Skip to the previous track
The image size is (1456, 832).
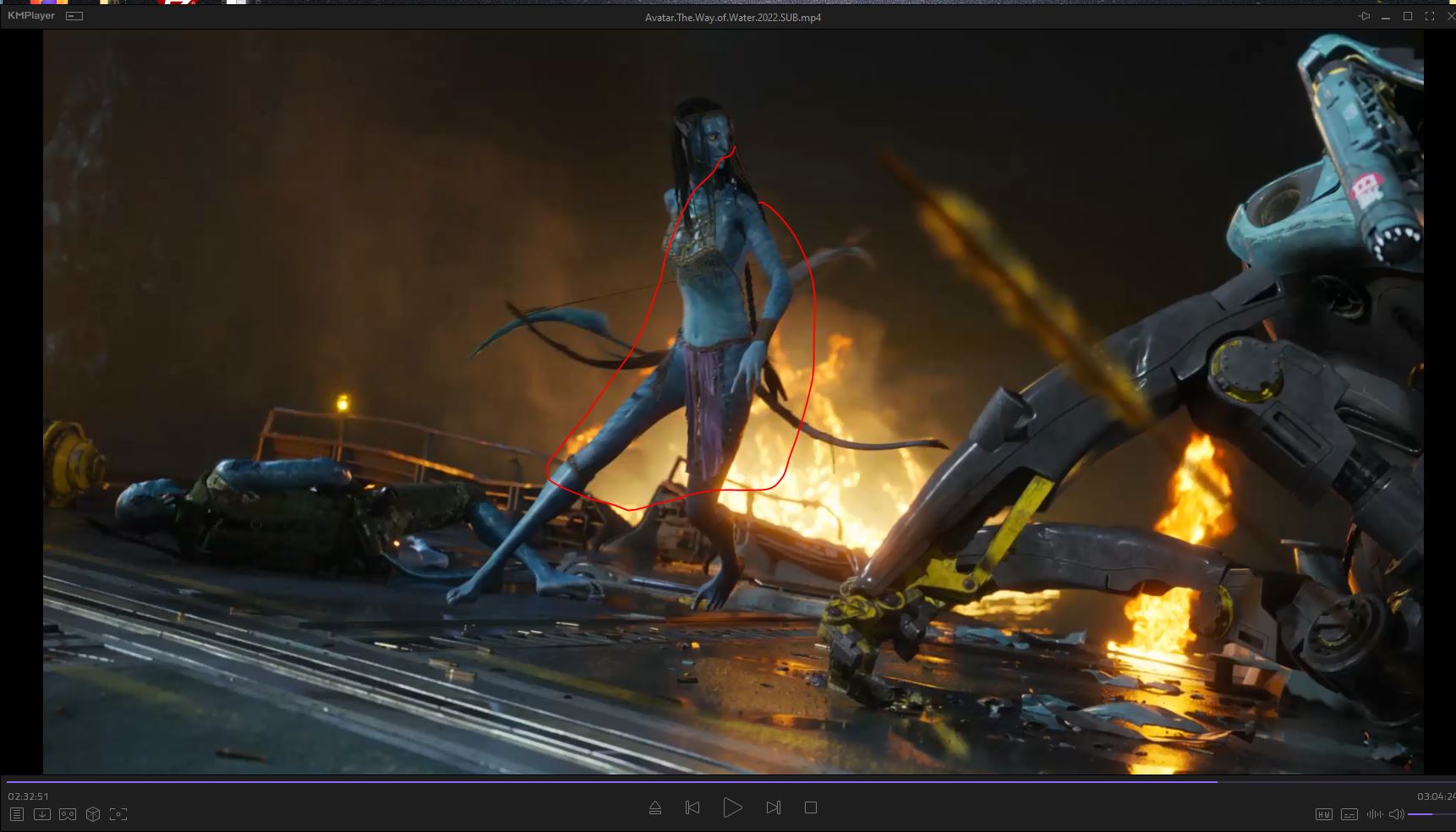(692, 808)
